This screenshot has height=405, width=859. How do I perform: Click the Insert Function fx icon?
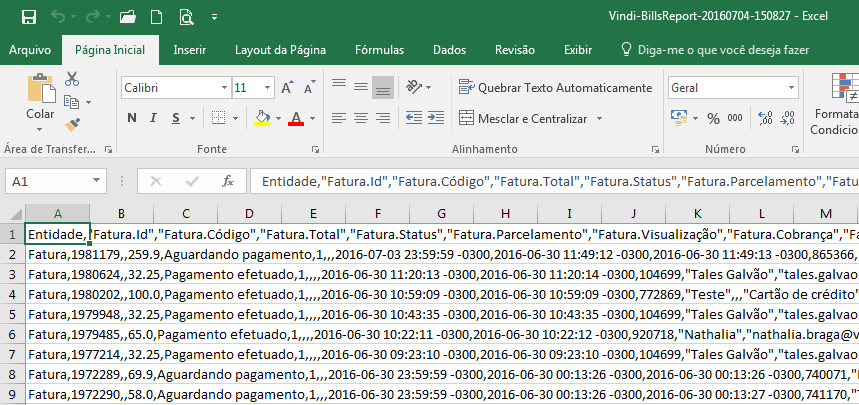pos(228,182)
